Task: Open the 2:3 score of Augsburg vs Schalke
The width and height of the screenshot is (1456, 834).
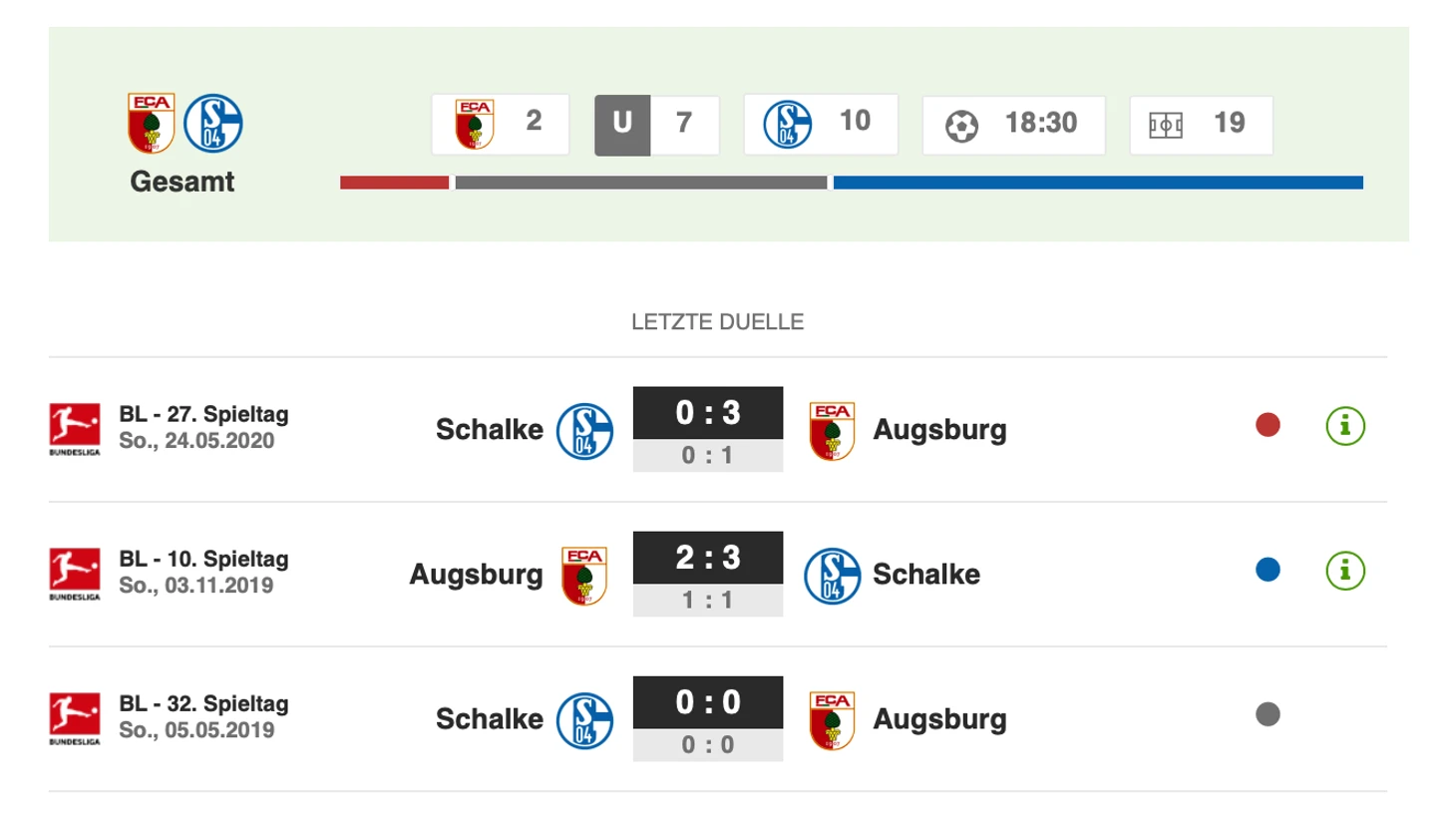Action: (x=708, y=558)
